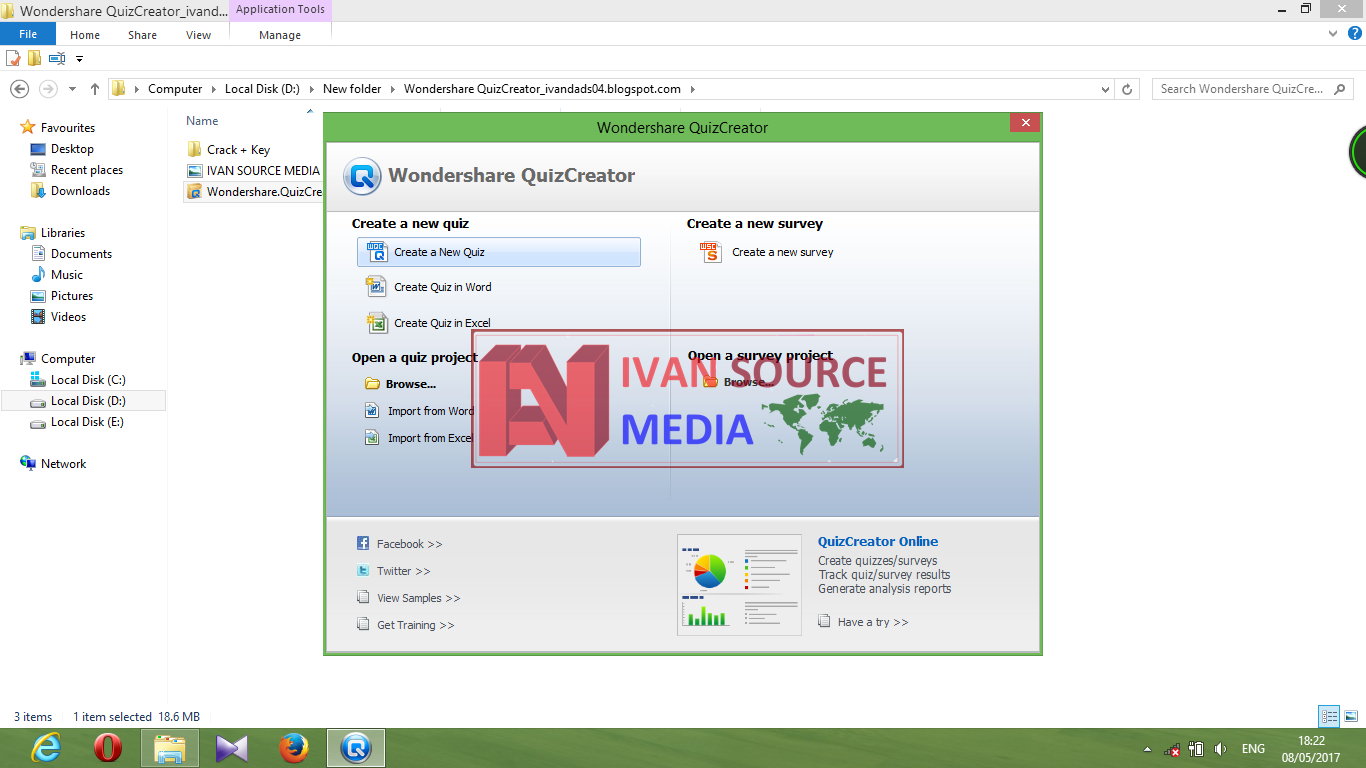The image size is (1366, 768).
Task: Open Recent places in navigation pane
Action: [87, 170]
